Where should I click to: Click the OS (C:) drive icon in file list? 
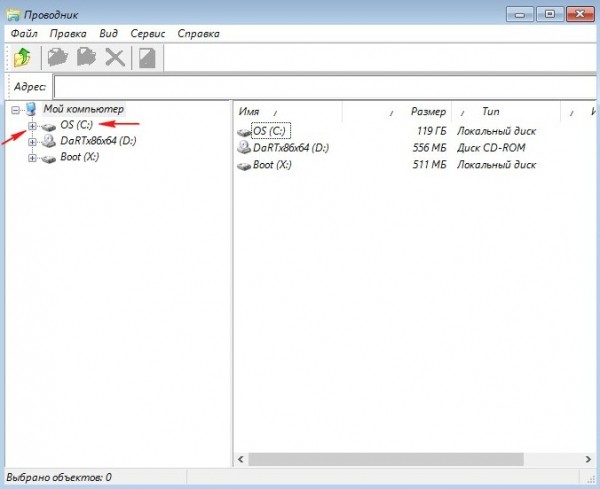coord(244,132)
